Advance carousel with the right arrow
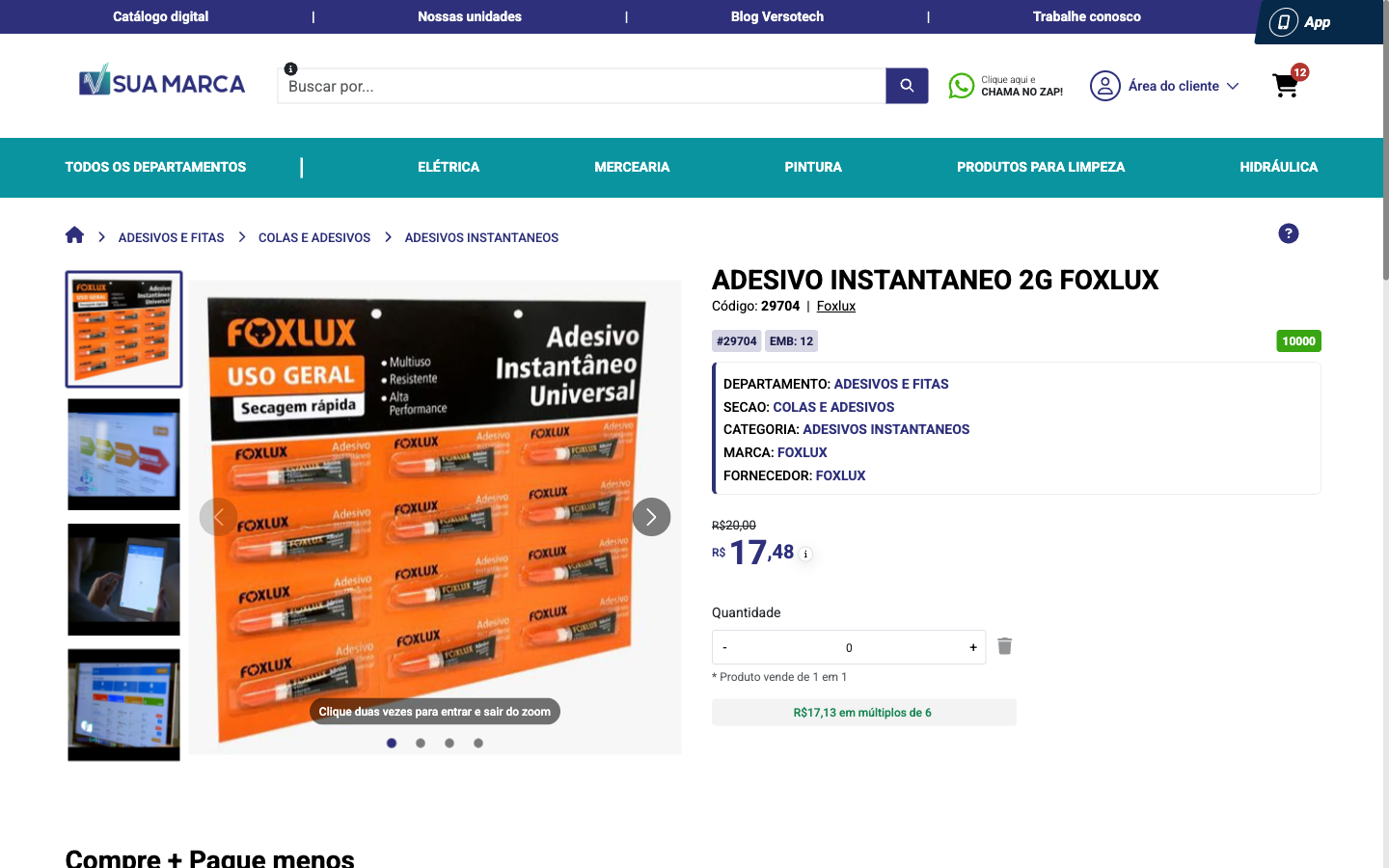This screenshot has width=1389, height=868. pos(651,517)
